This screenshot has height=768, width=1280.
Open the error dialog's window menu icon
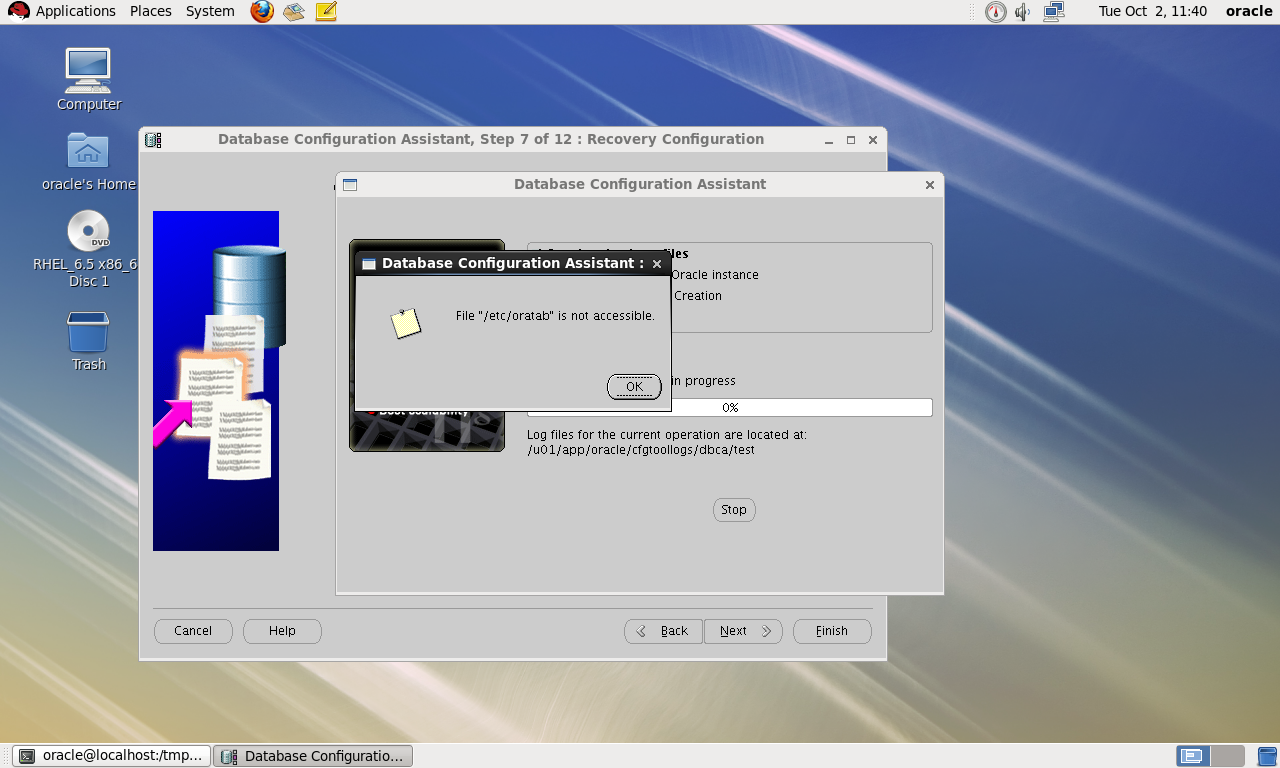(369, 264)
